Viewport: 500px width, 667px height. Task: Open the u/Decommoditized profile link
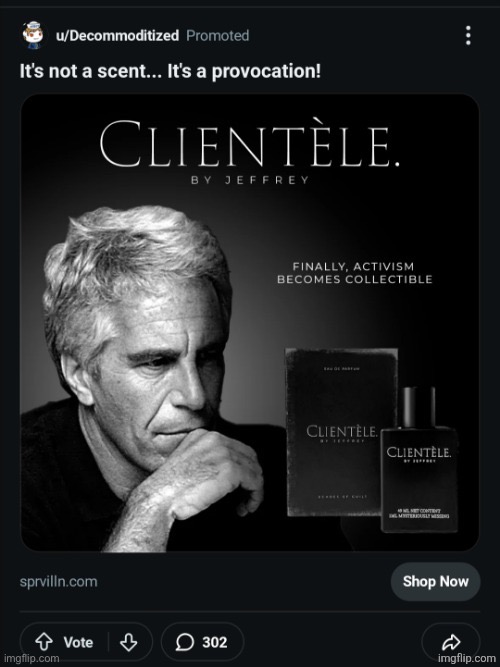[x=117, y=36]
